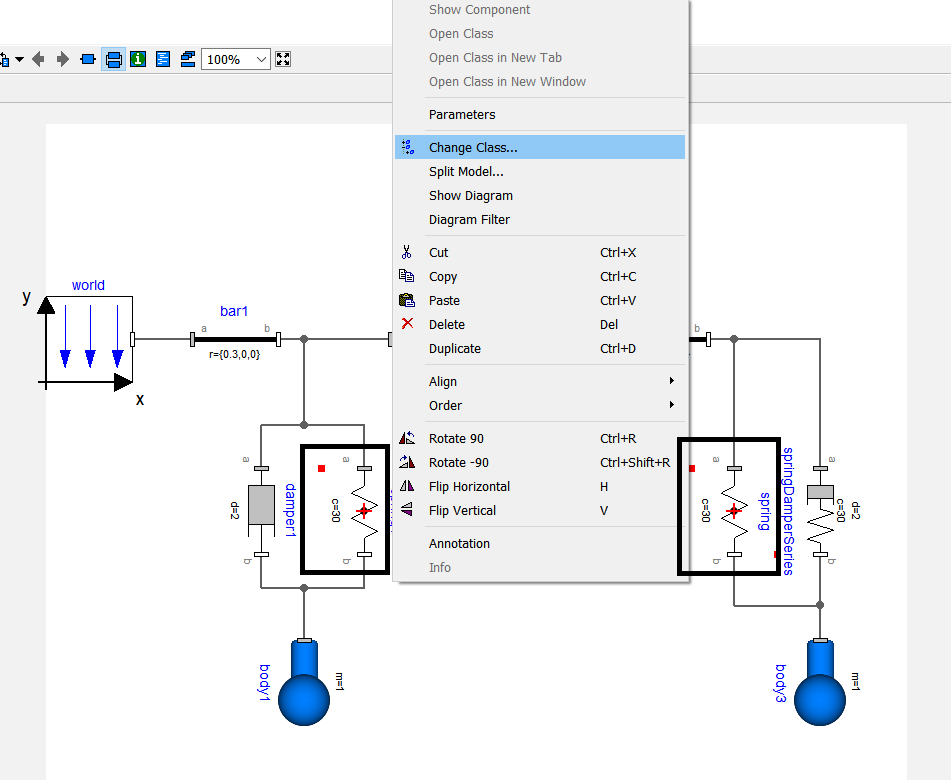Show the Modelica Text view
Image resolution: width=951 pixels, height=780 pixels.
click(163, 59)
